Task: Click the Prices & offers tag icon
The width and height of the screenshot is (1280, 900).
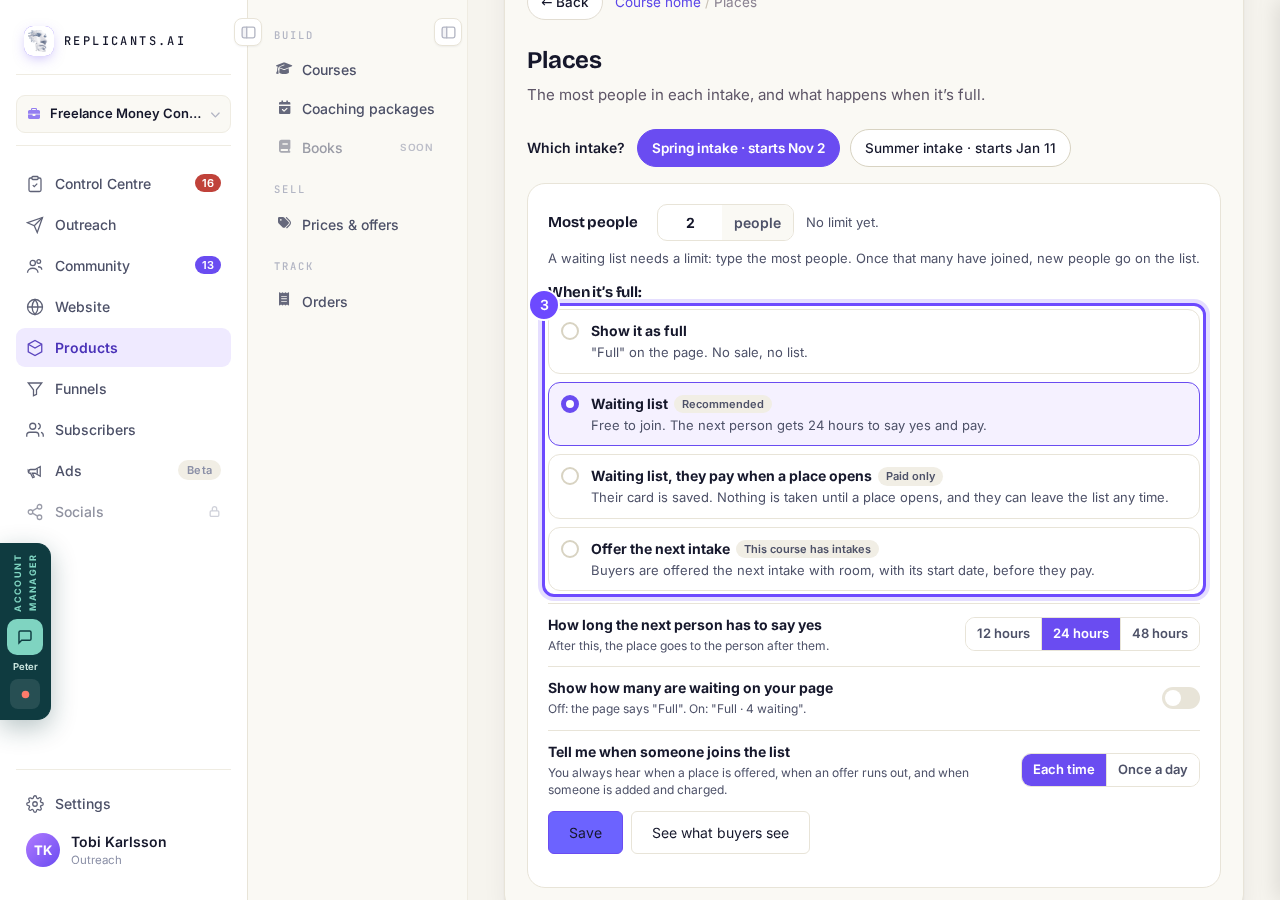Action: [284, 224]
